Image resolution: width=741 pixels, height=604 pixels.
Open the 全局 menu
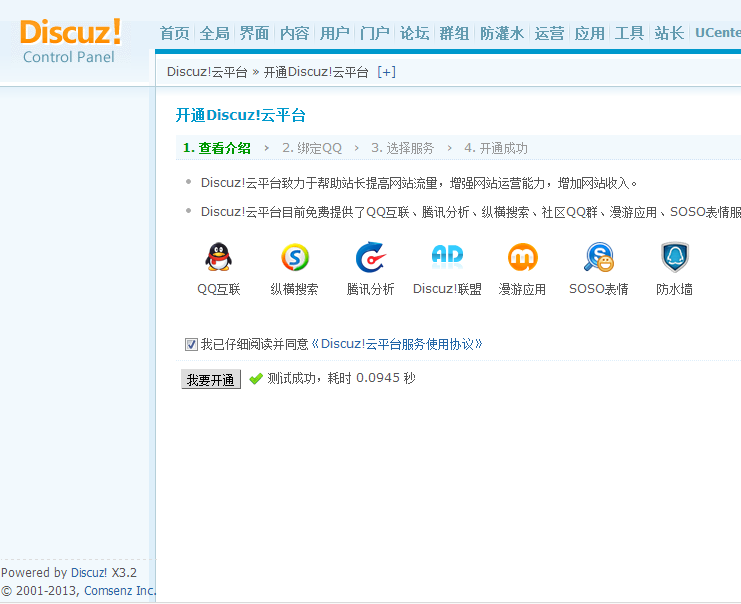pyautogui.click(x=215, y=33)
